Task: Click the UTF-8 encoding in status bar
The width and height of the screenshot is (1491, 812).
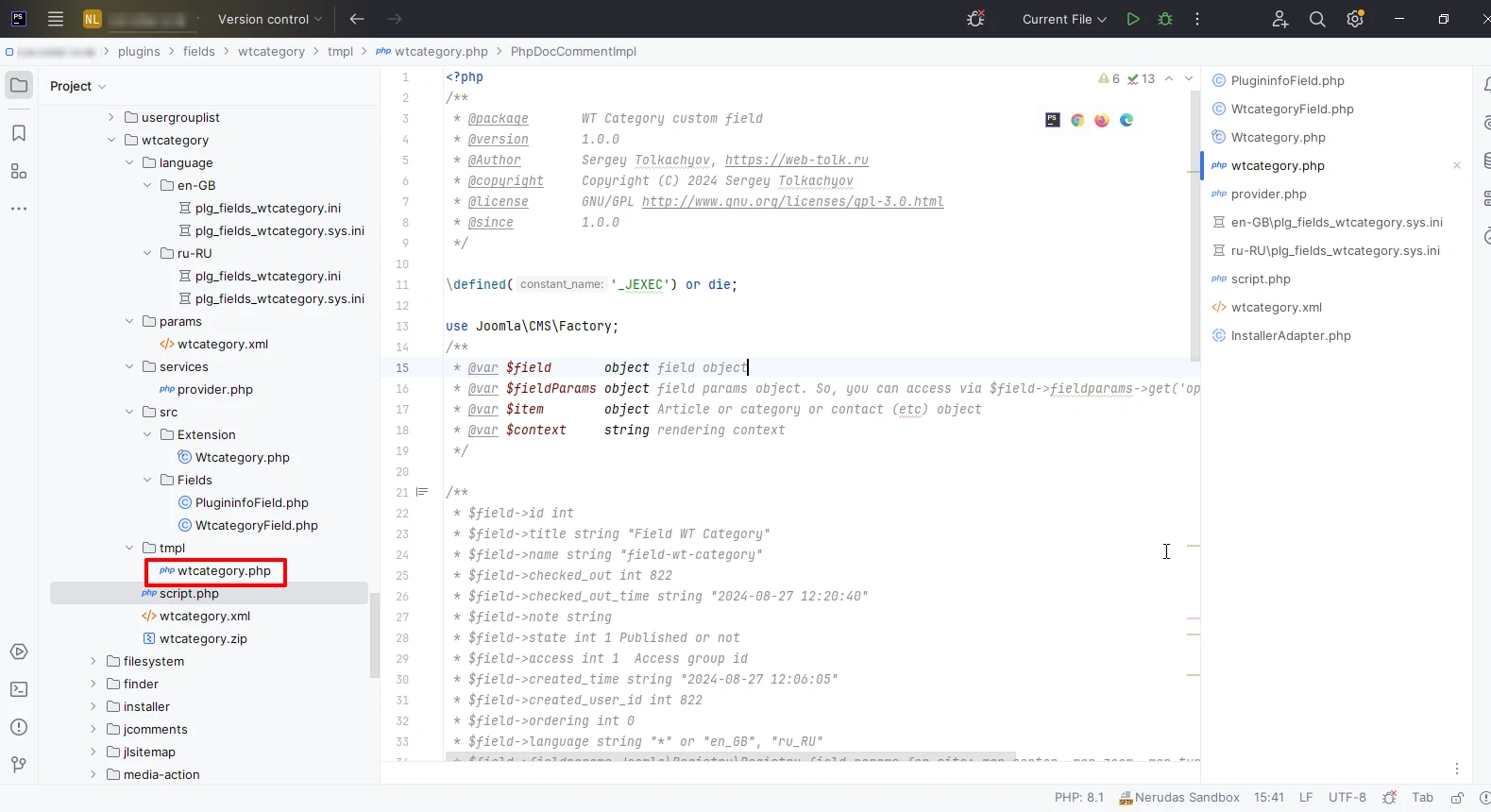Action: click(1347, 798)
